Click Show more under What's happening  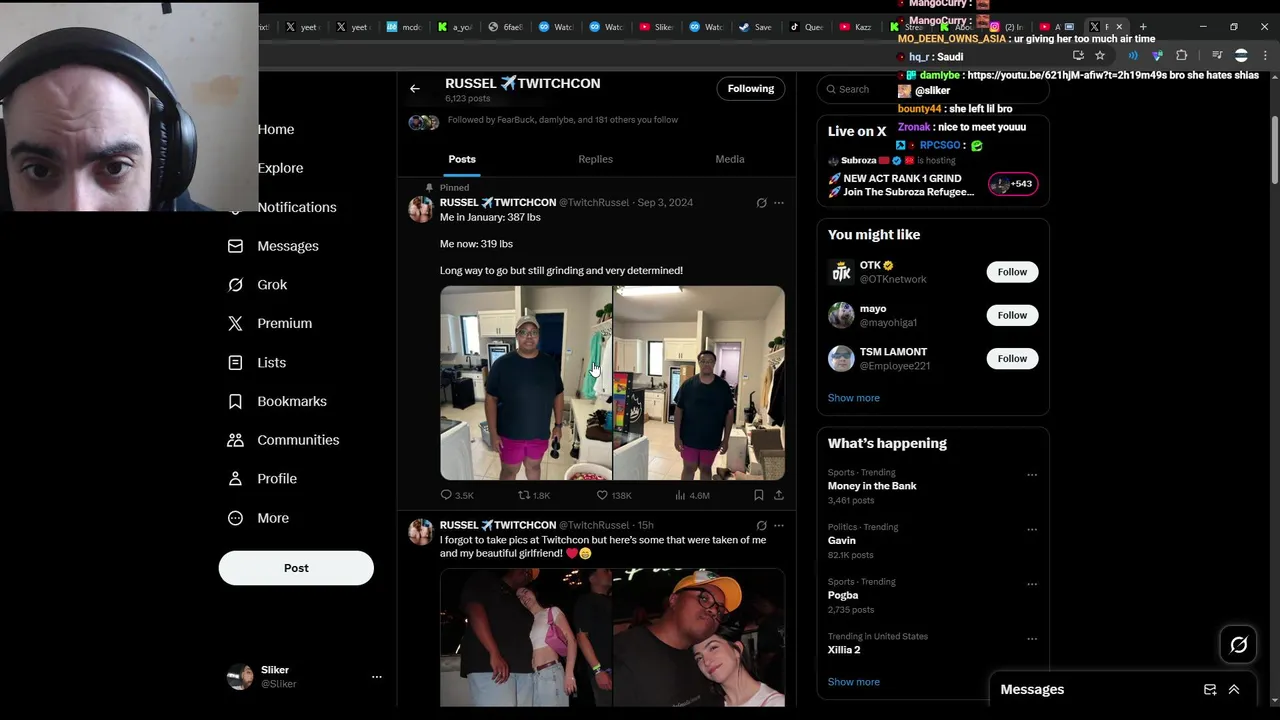click(854, 682)
